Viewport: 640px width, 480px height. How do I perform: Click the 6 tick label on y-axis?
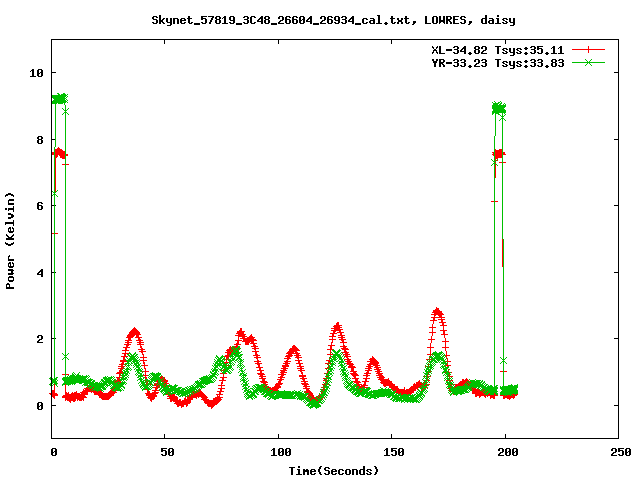point(39,206)
